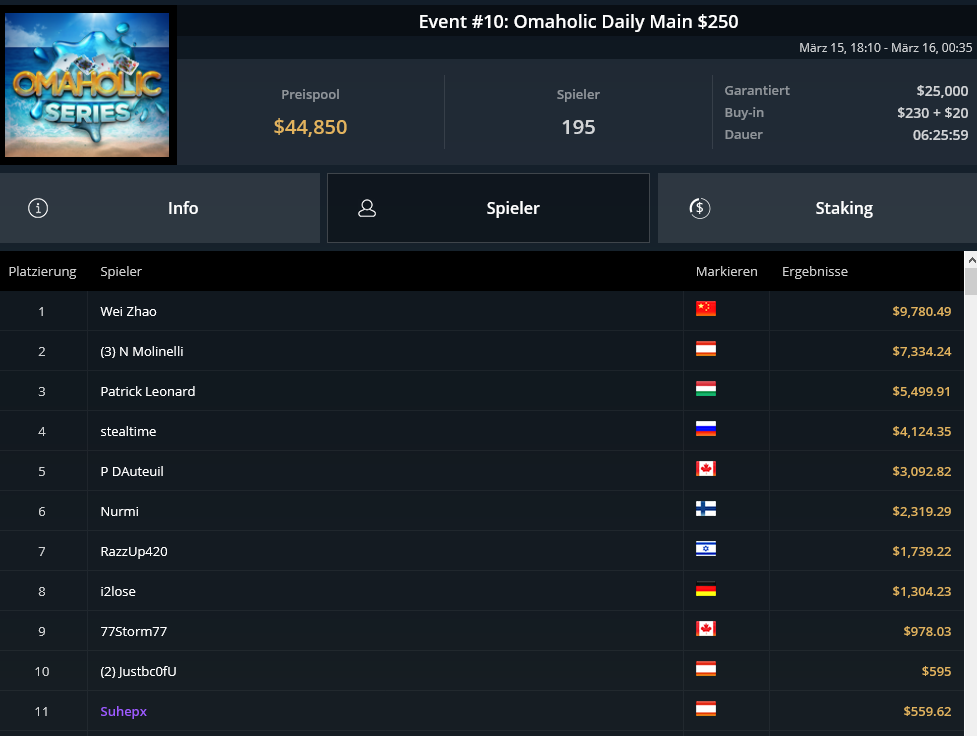Click the Canada flag for P DAuteuil
Image resolution: width=977 pixels, height=736 pixels.
[x=706, y=469]
